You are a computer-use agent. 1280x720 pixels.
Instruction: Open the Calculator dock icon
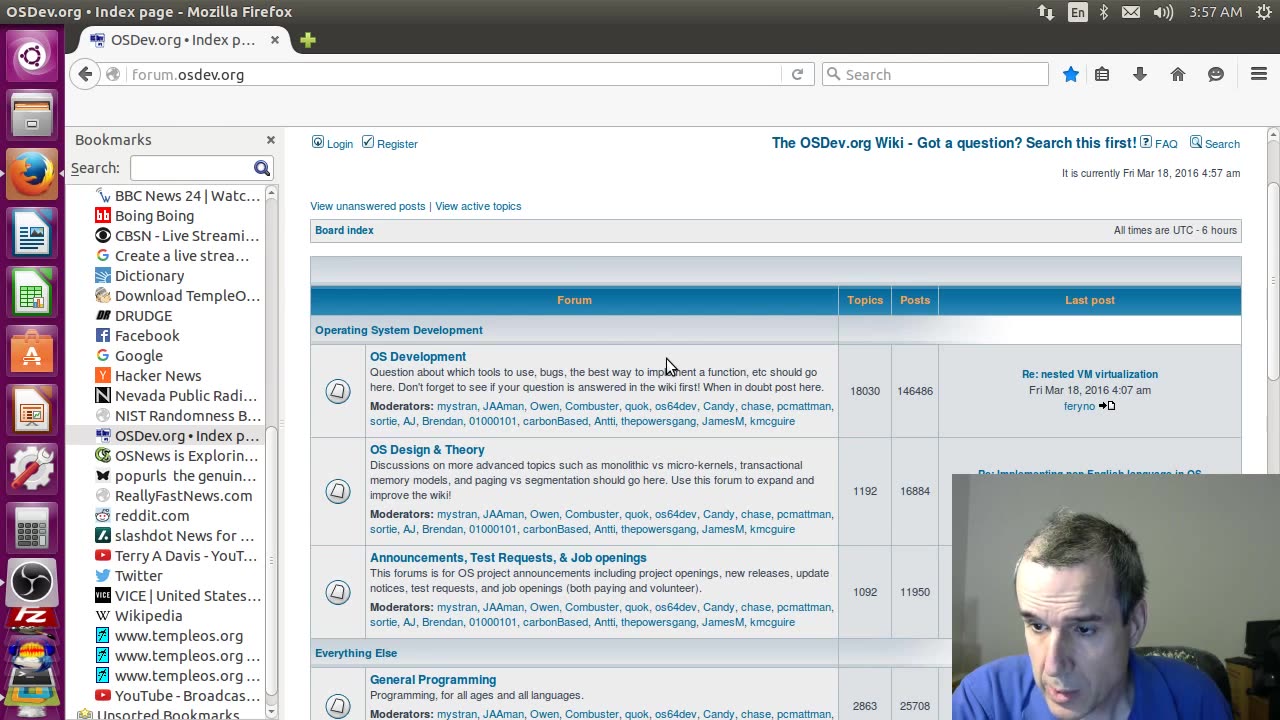tap(32, 527)
